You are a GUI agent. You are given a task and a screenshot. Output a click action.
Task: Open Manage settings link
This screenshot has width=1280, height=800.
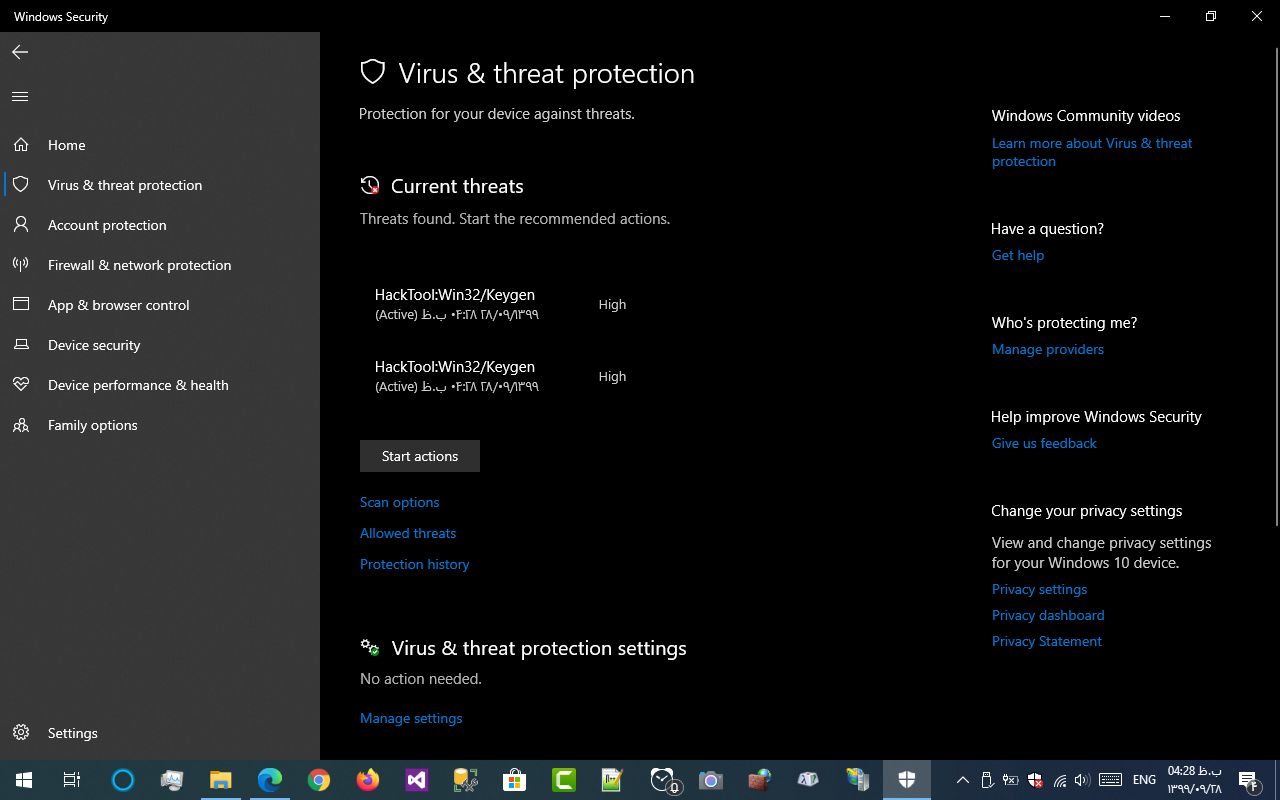411,718
